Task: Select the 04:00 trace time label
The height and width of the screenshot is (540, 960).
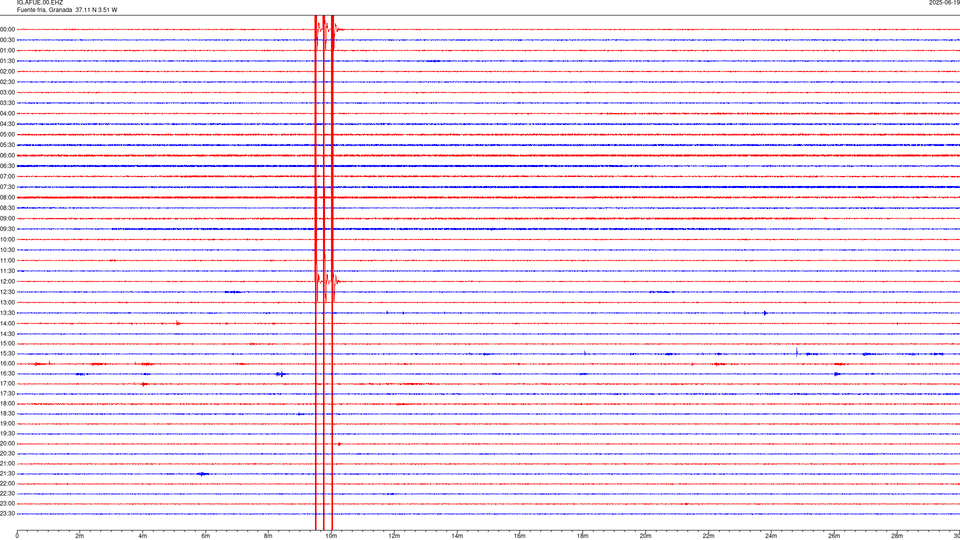Action: [7, 113]
